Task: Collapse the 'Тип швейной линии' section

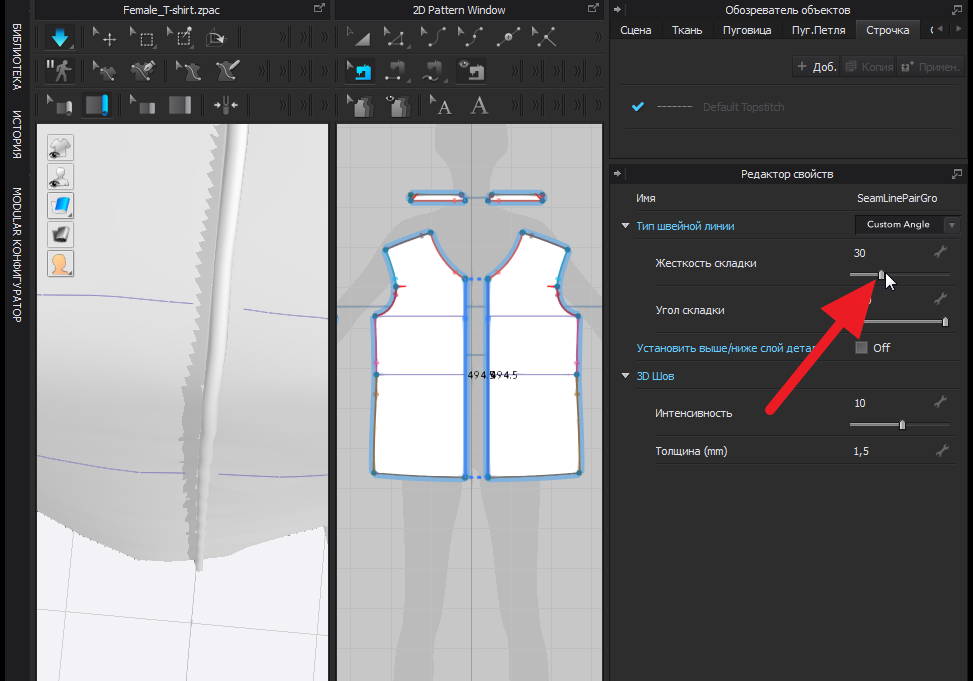Action: point(626,226)
